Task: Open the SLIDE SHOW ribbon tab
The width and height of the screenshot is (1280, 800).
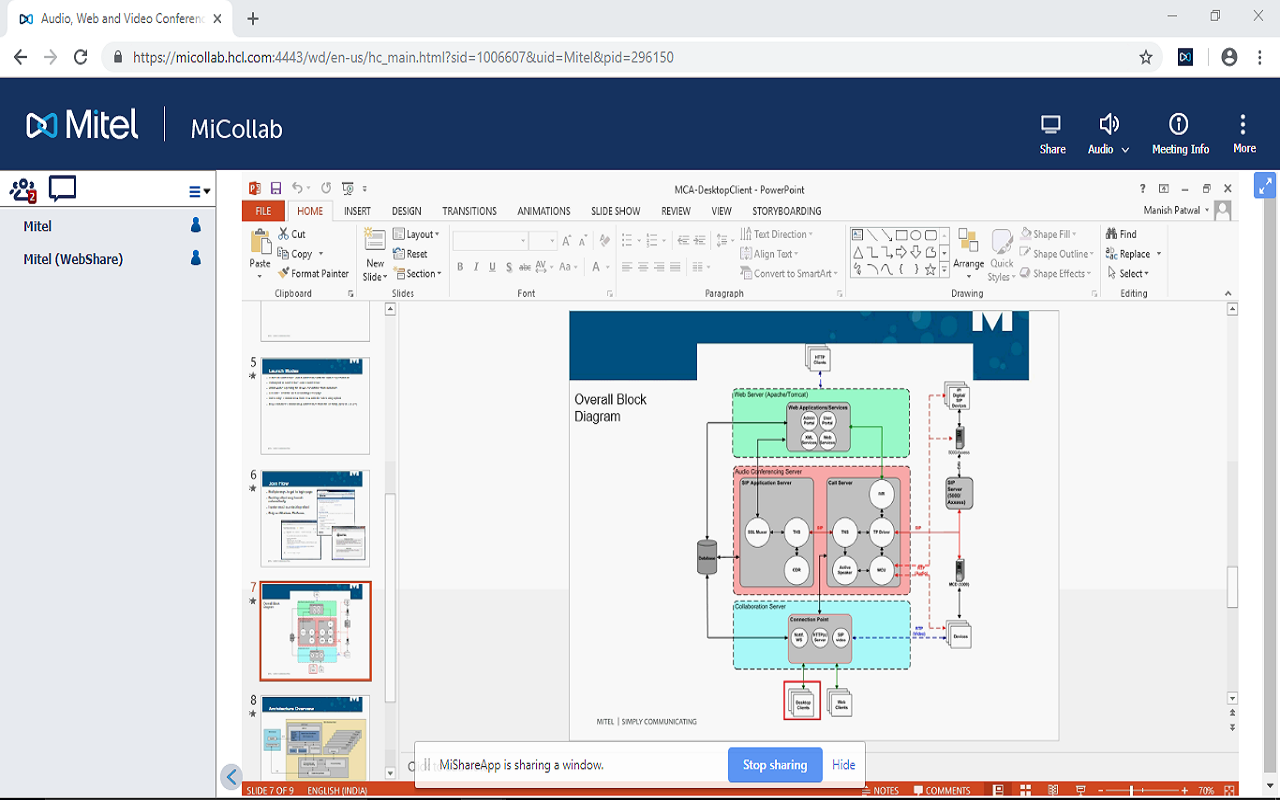Action: [615, 211]
